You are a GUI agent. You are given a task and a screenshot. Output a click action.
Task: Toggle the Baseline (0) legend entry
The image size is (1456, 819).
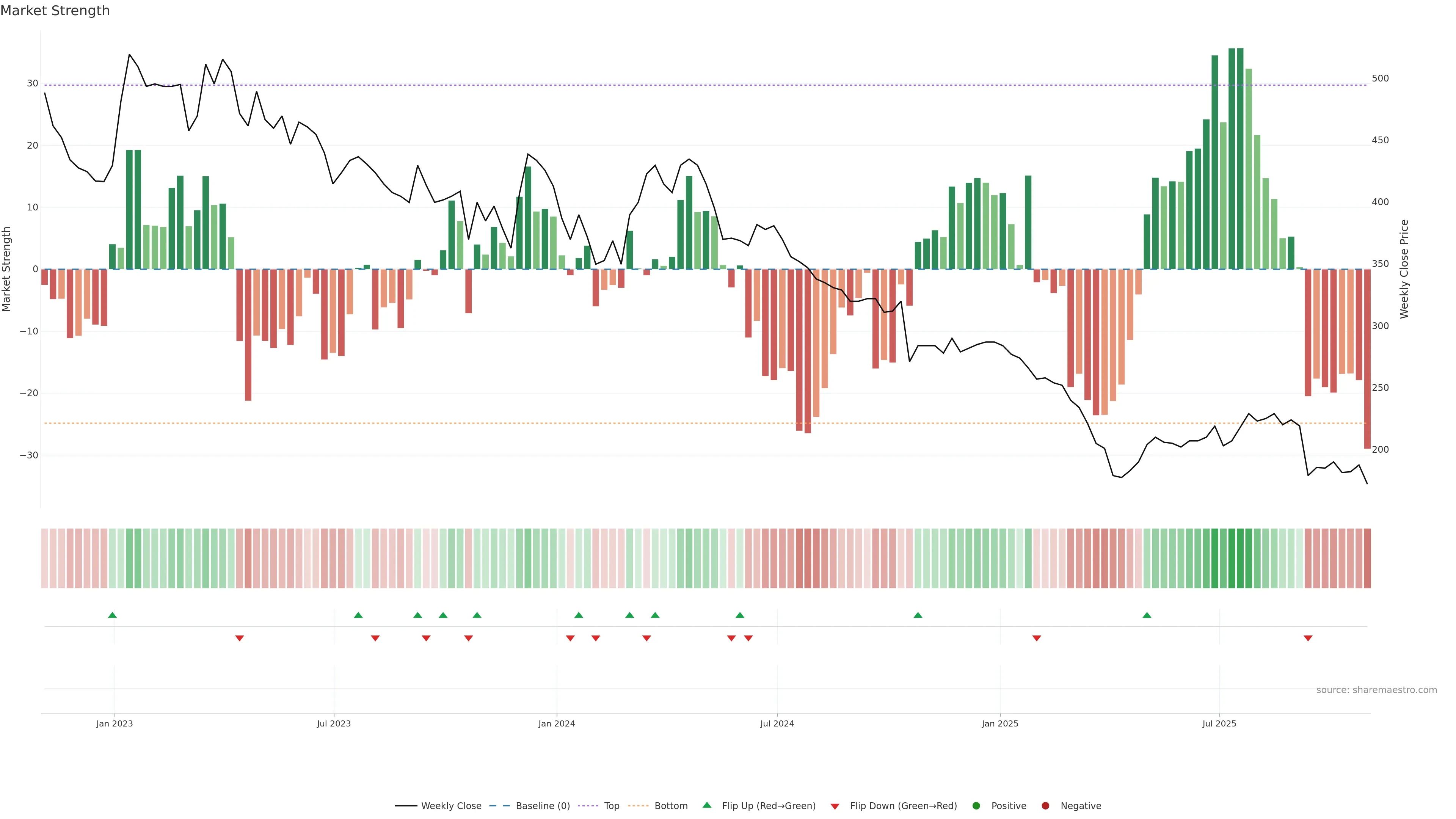coord(542,806)
